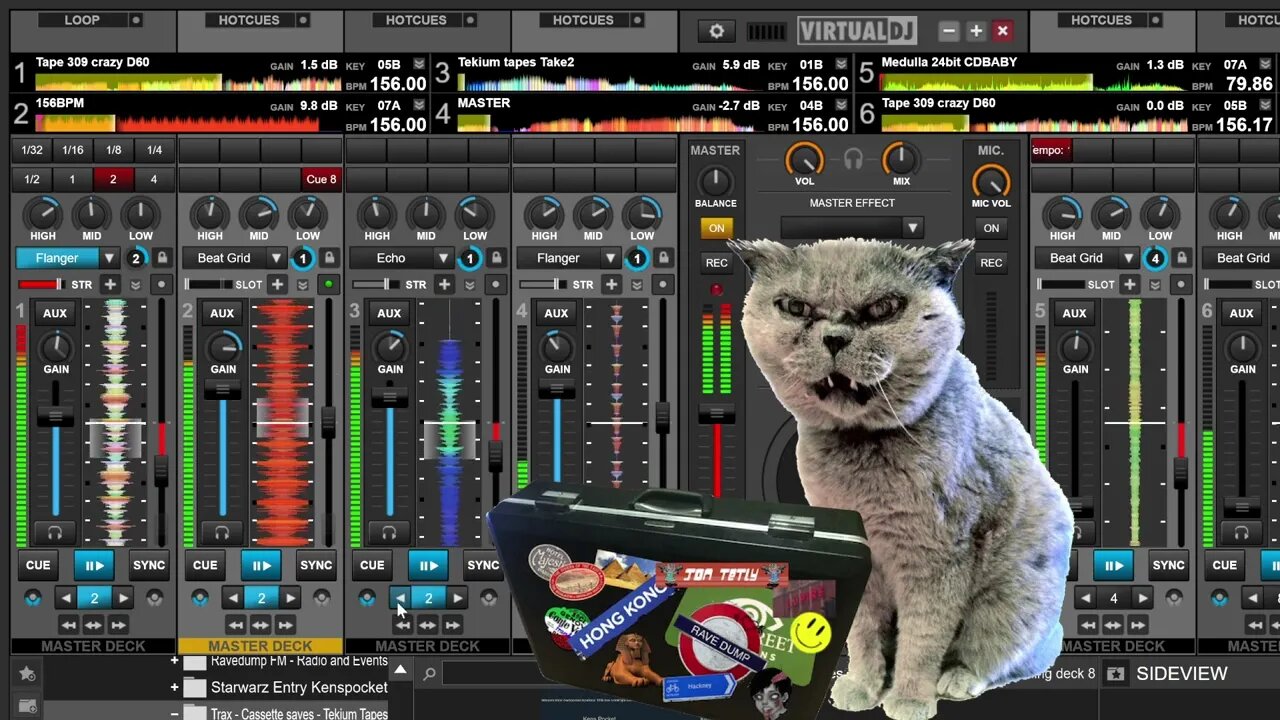Set deck 1 loop to 1/16 beat
The height and width of the screenshot is (720, 1280).
(73, 150)
